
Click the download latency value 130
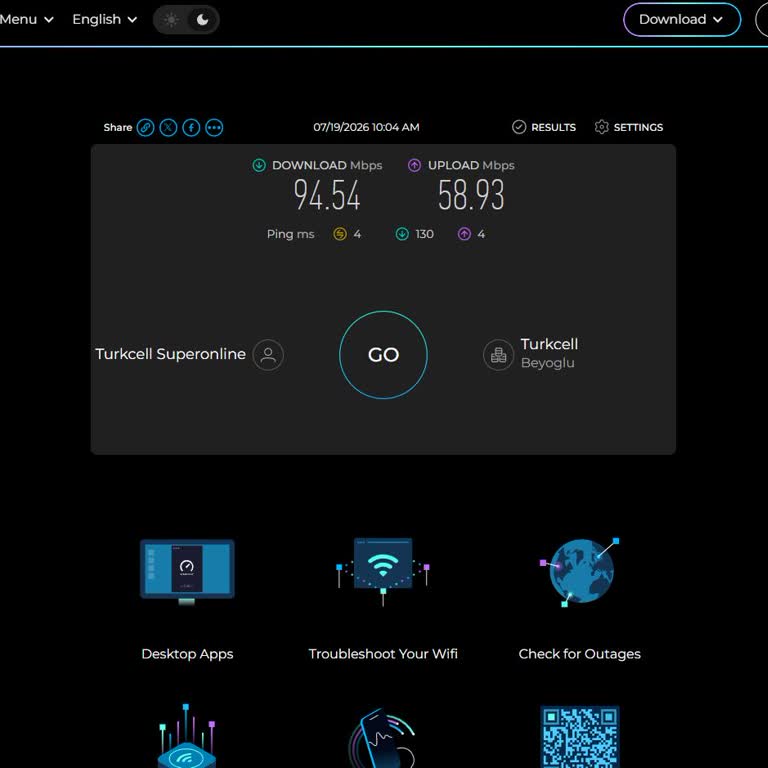tap(424, 234)
